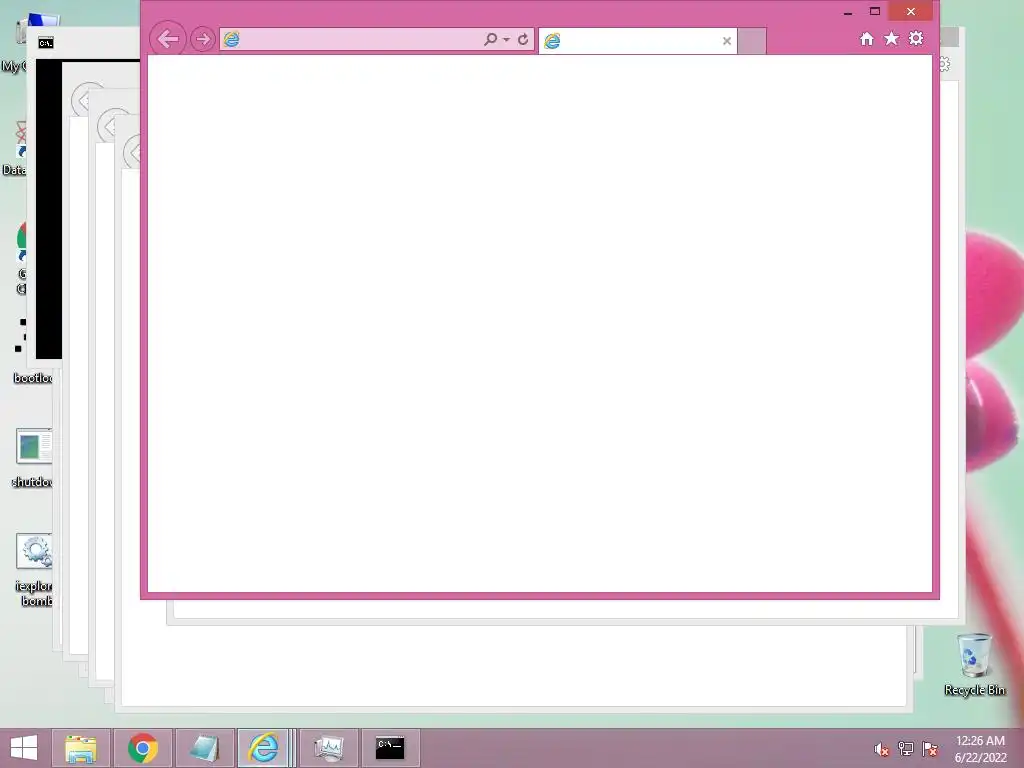Go forward in the front Internet Explorer window

pyautogui.click(x=202, y=39)
